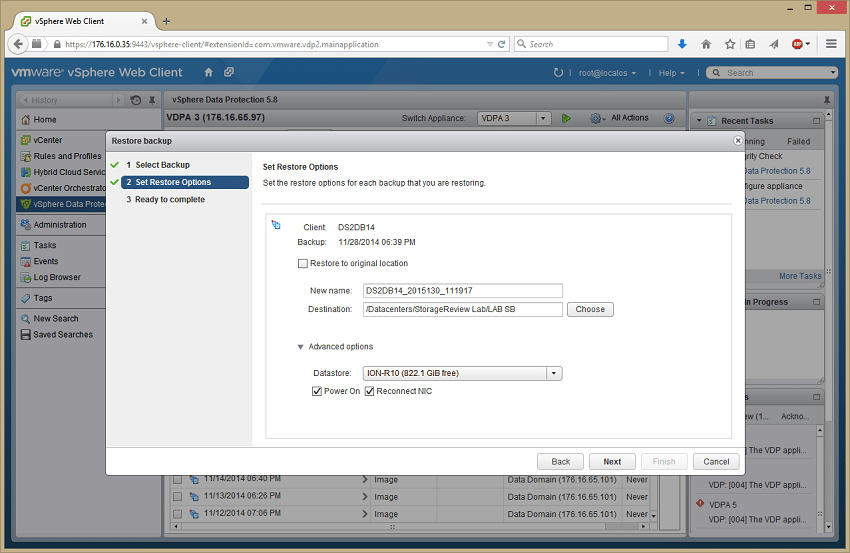Screen dimensions: 850x553
Task: Open the Firefox downloads arrow icon
Action: click(682, 44)
